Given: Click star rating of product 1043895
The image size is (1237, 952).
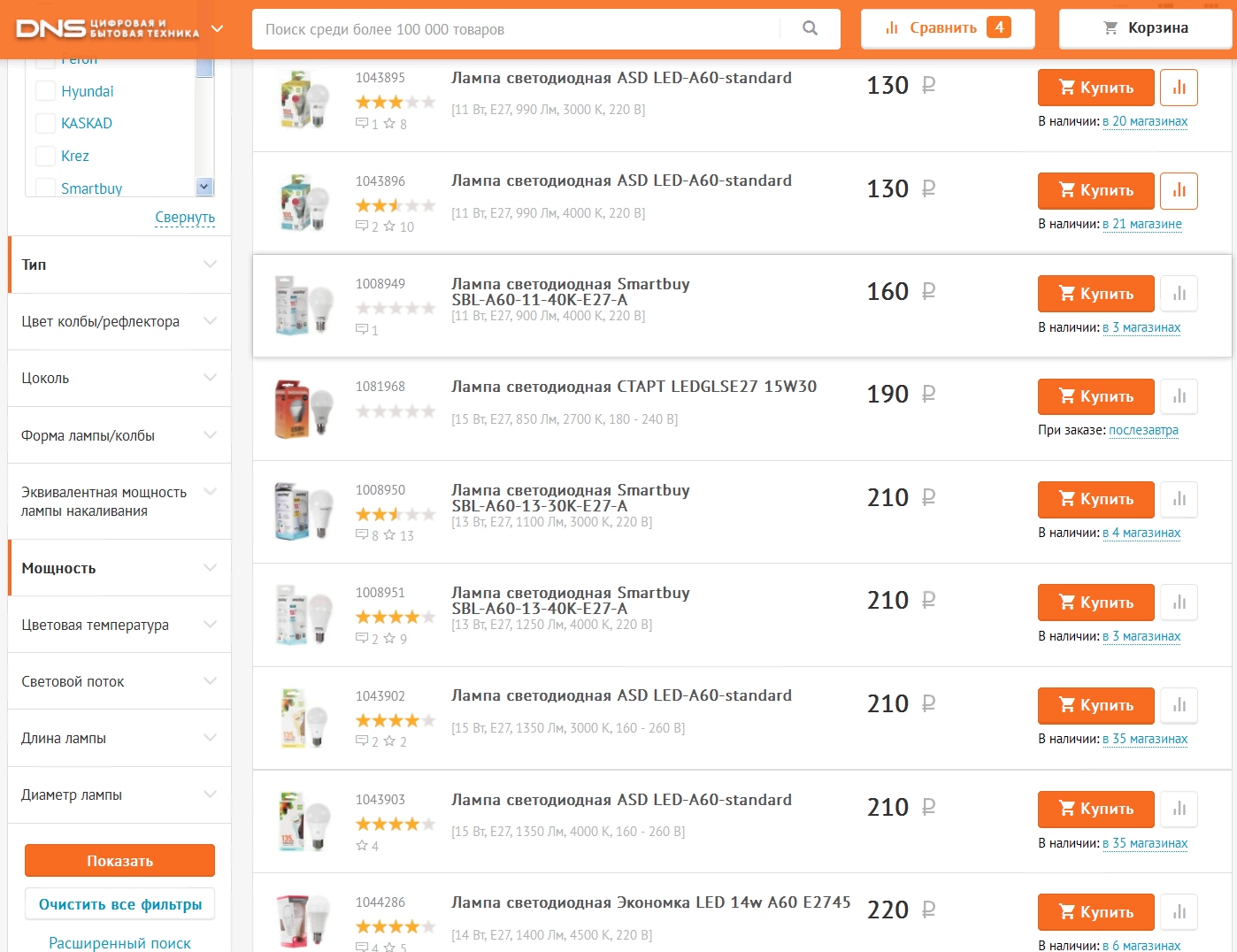Looking at the screenshot, I should click(396, 103).
